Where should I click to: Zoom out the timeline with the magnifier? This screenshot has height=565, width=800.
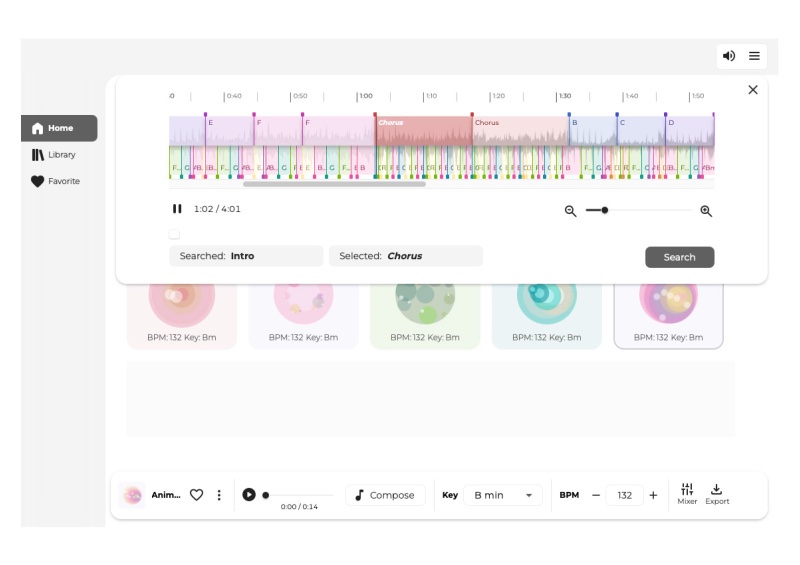tap(571, 211)
